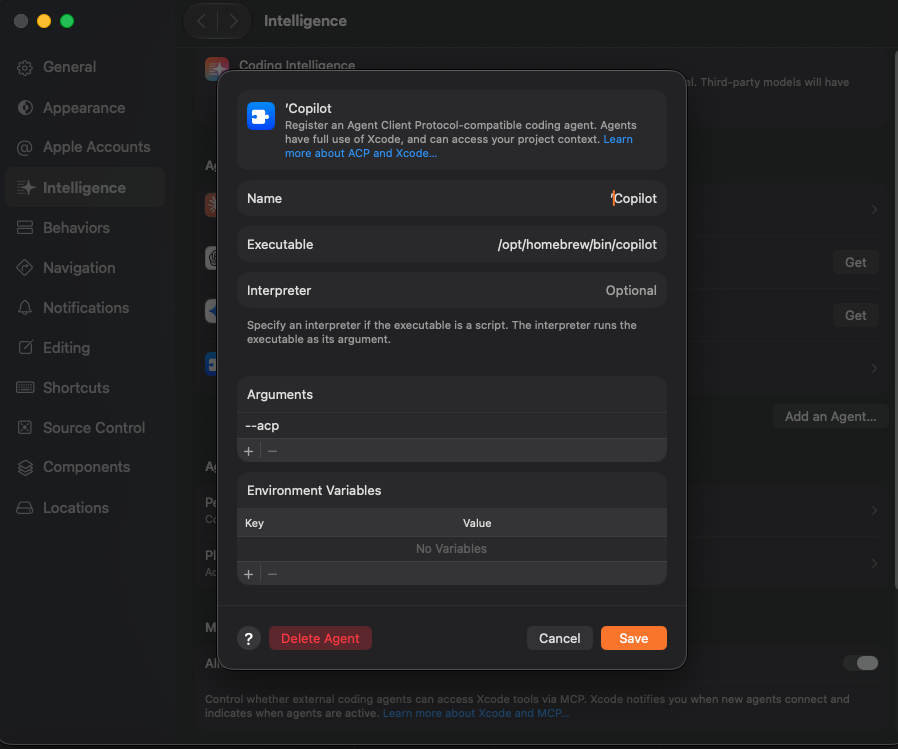Click the Copilot agent puzzle icon
This screenshot has width=898, height=749.
tap(261, 116)
